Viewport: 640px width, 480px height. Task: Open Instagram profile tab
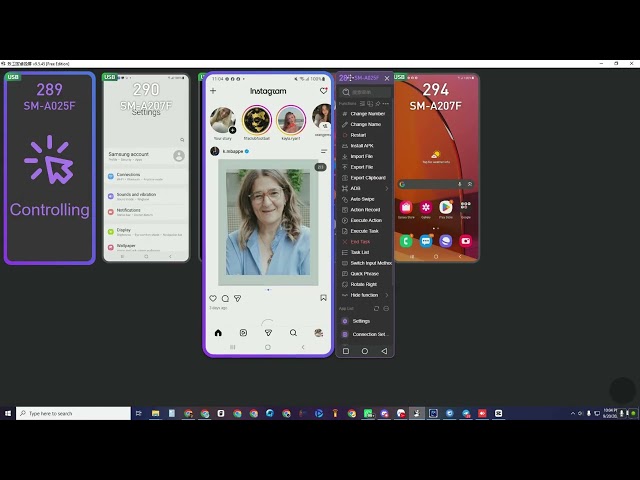[x=318, y=333]
